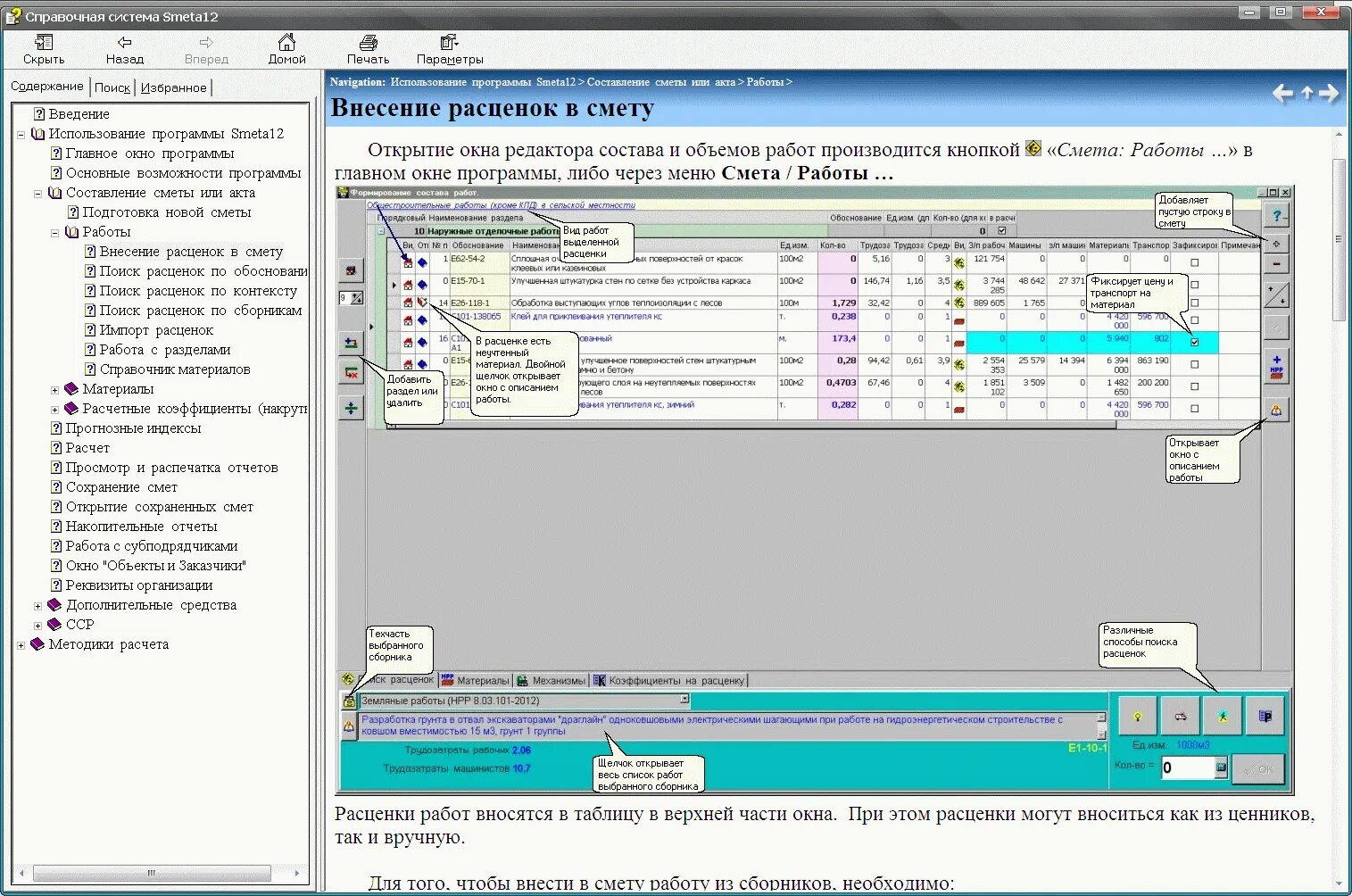Click the Кол-во quantity input field
Image resolution: width=1352 pixels, height=896 pixels.
click(x=1188, y=767)
